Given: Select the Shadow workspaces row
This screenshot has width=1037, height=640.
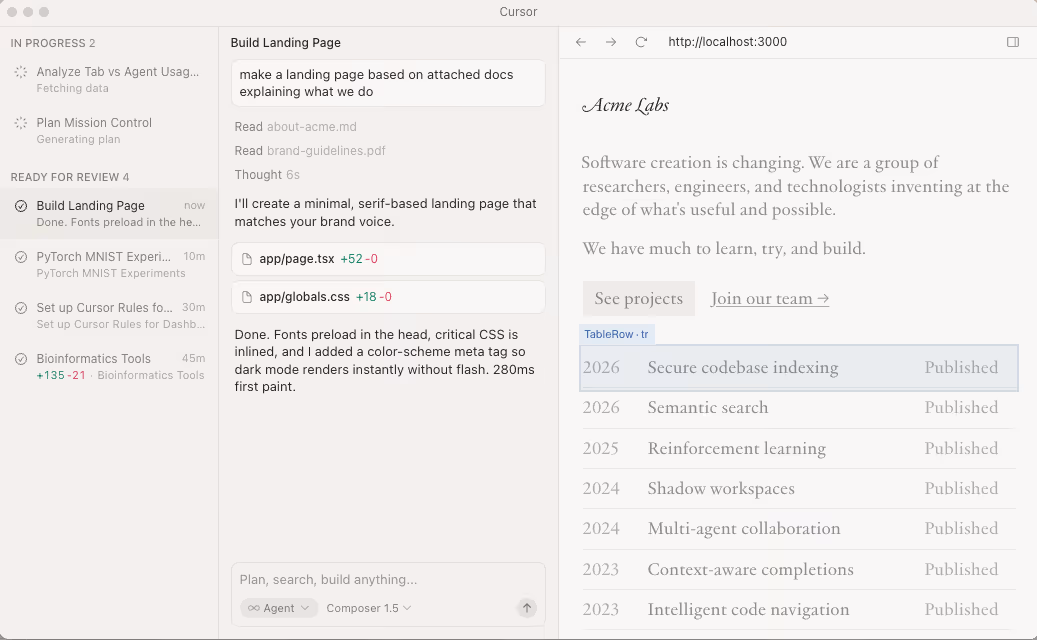Looking at the screenshot, I should coord(799,489).
